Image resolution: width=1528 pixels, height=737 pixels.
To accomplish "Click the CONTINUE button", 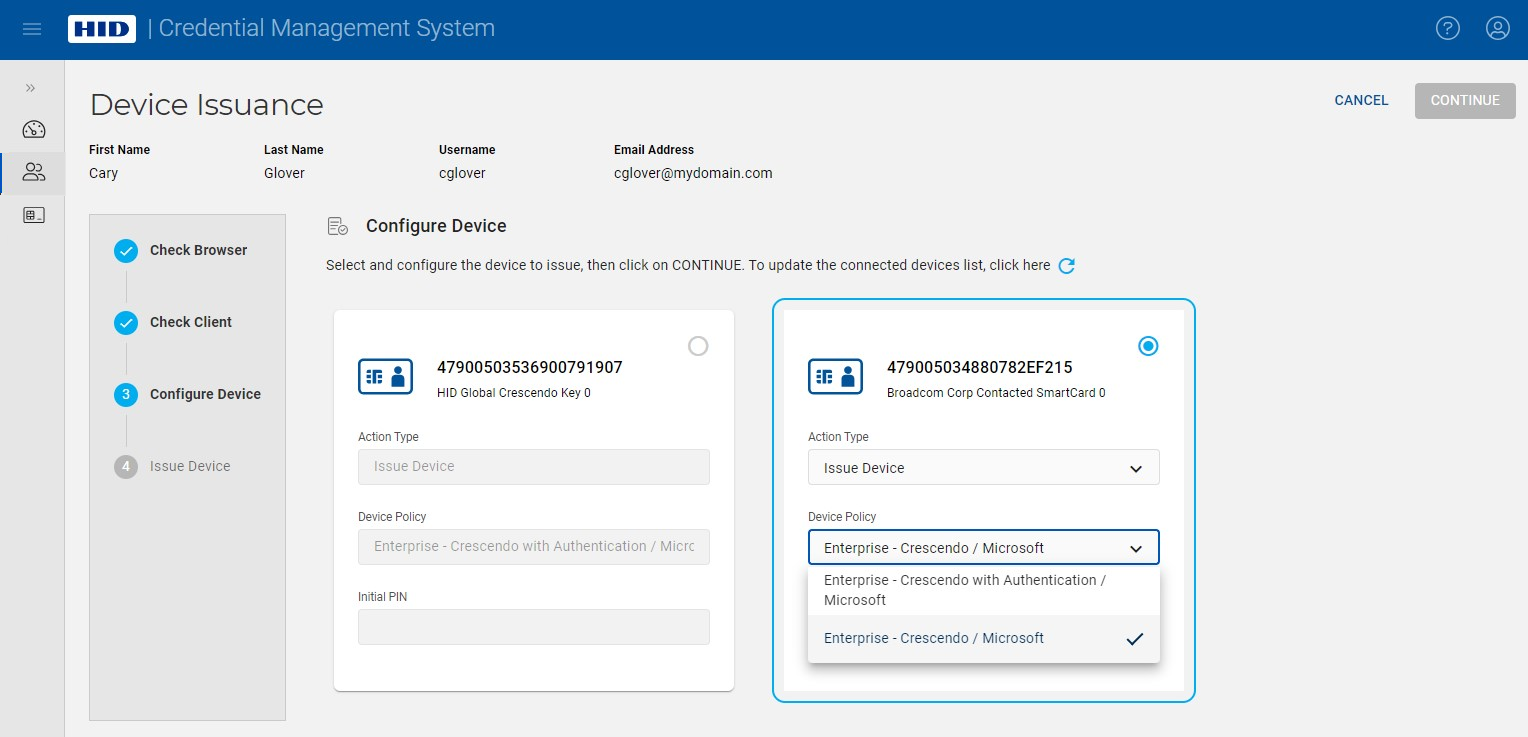I will (1465, 100).
